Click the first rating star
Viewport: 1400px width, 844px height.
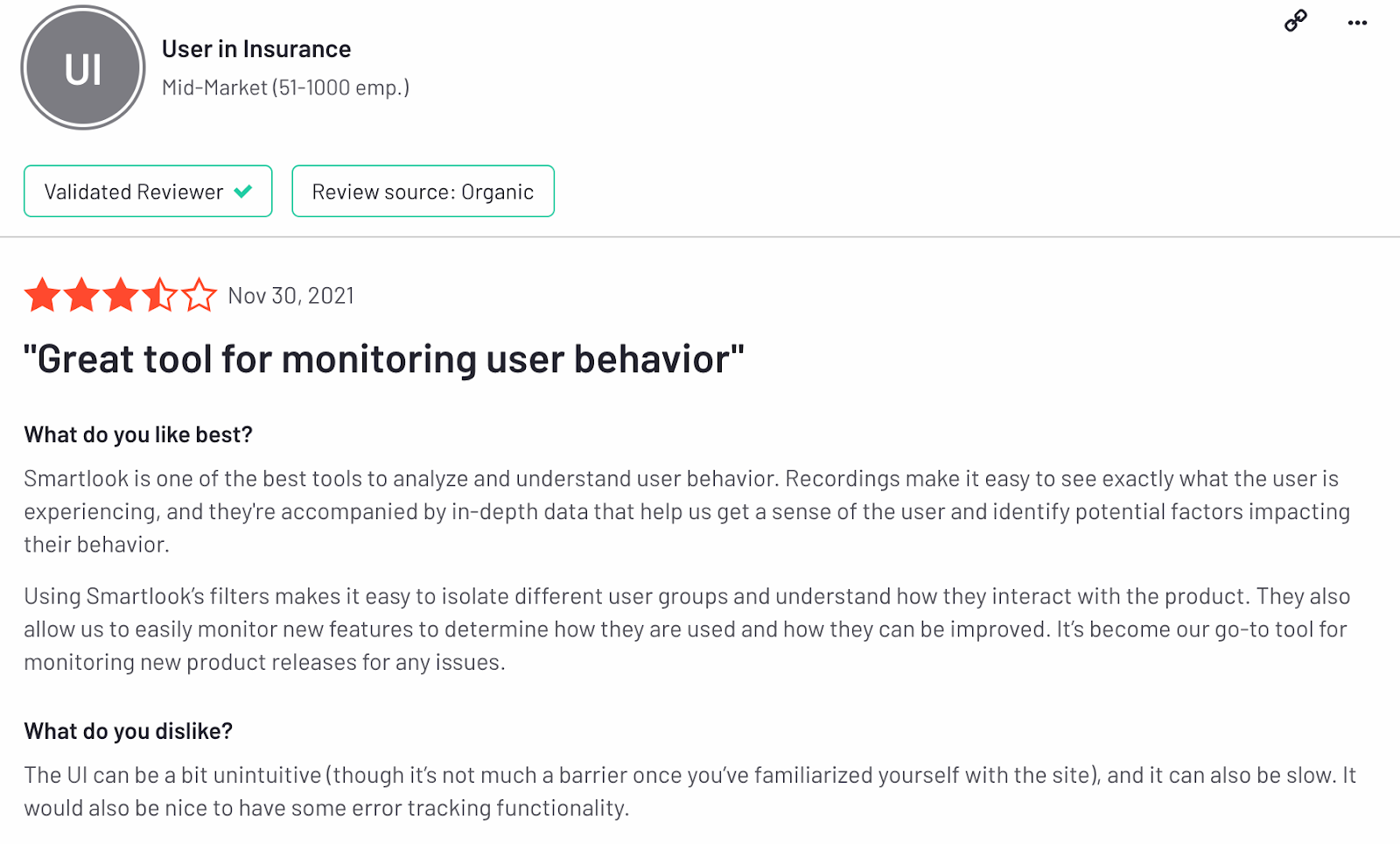[x=42, y=295]
